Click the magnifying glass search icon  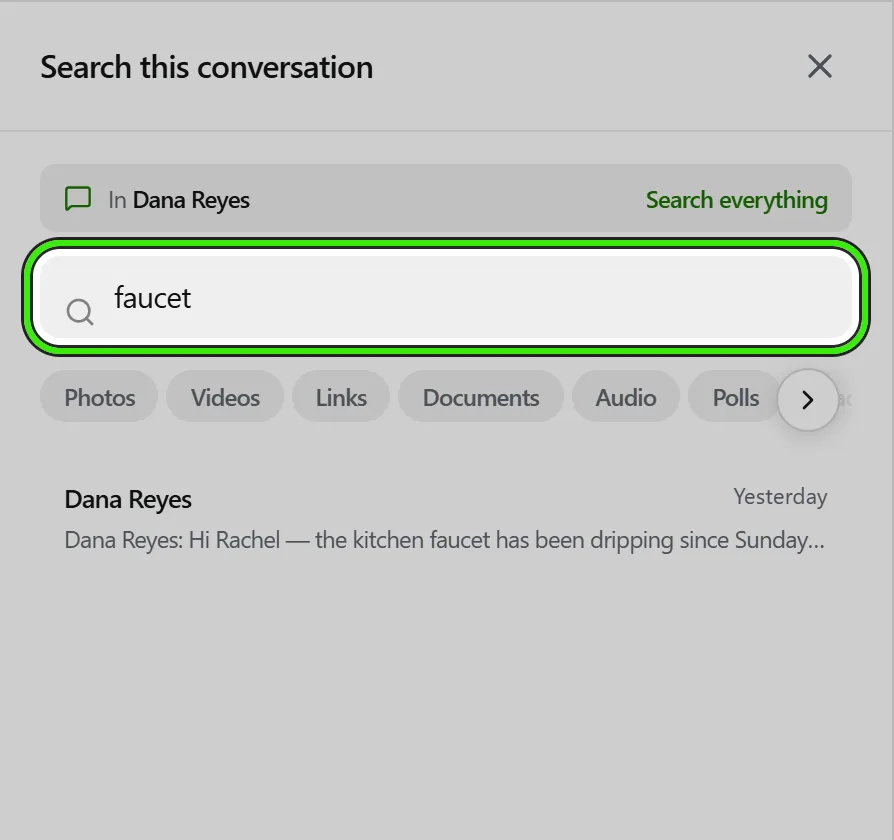[x=79, y=312]
